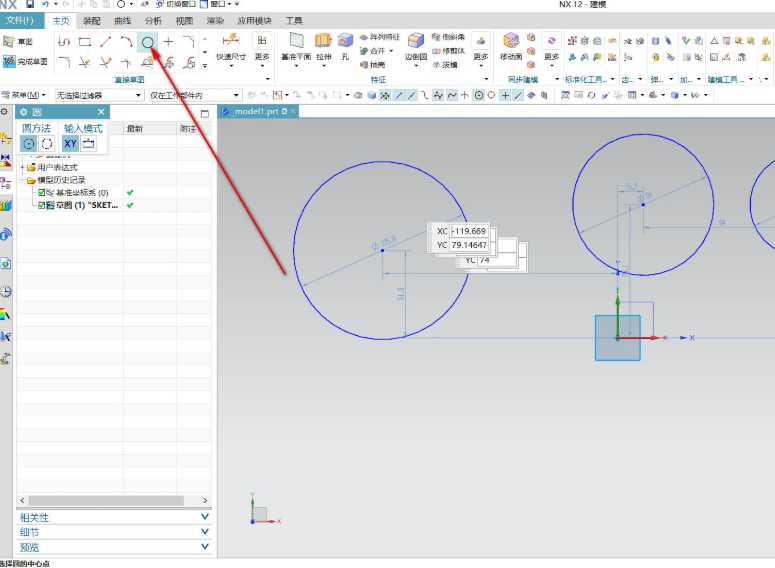
Task: Select XY coordinate input mode
Action: click(x=70, y=144)
